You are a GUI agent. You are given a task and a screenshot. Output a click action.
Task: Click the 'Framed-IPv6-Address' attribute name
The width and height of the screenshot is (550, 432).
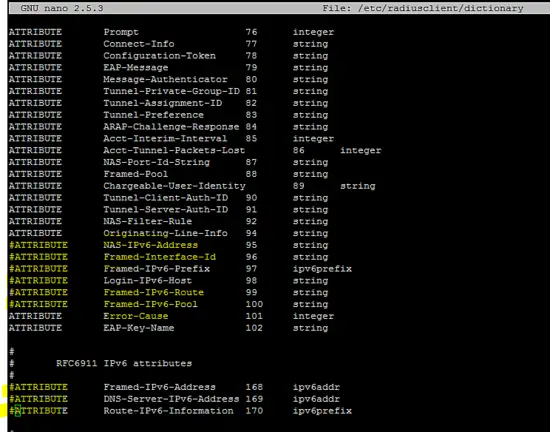(x=160, y=387)
